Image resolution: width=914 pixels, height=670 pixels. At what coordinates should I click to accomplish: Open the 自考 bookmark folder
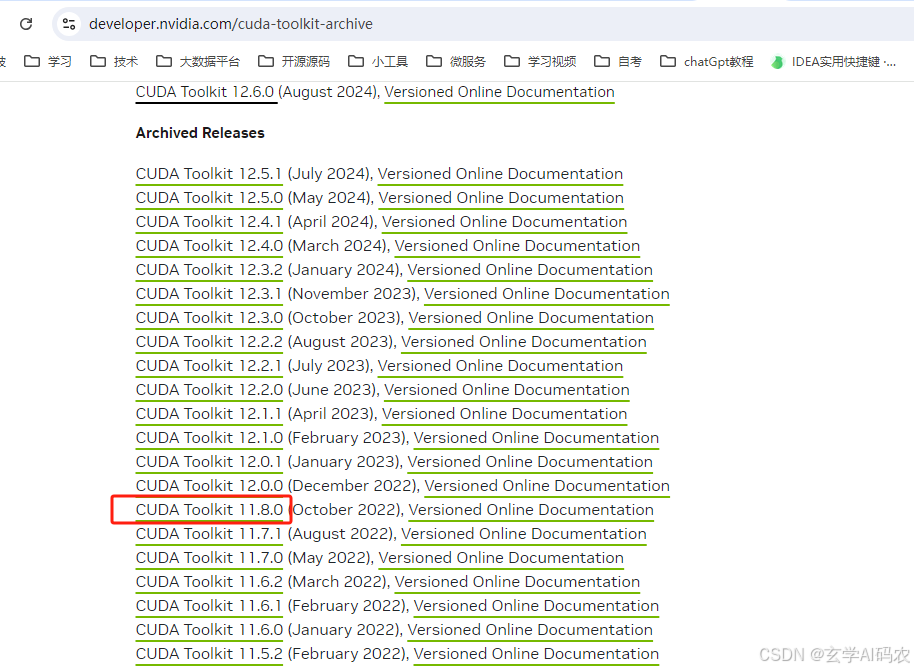click(618, 61)
